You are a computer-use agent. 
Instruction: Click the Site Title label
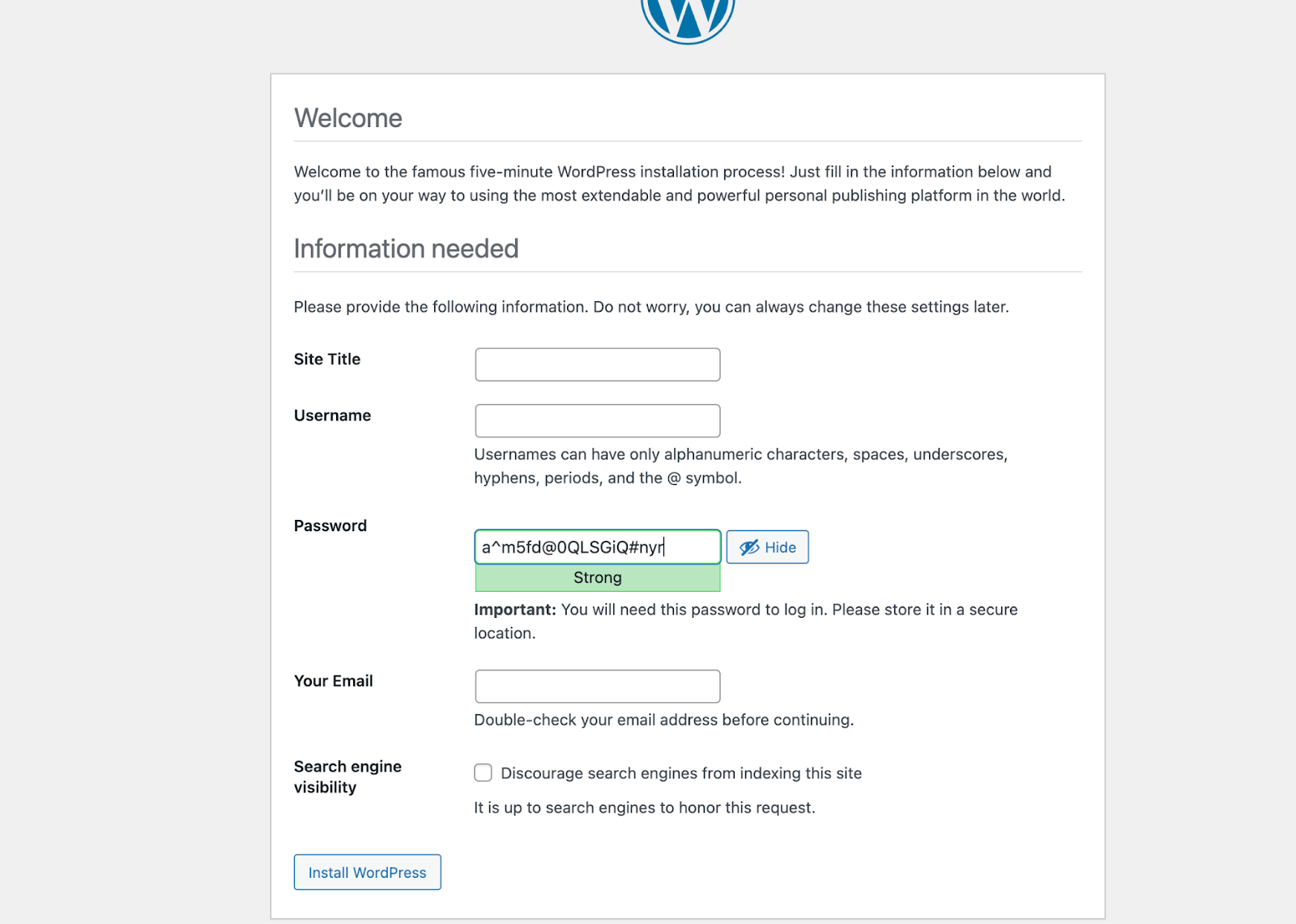[x=326, y=359]
